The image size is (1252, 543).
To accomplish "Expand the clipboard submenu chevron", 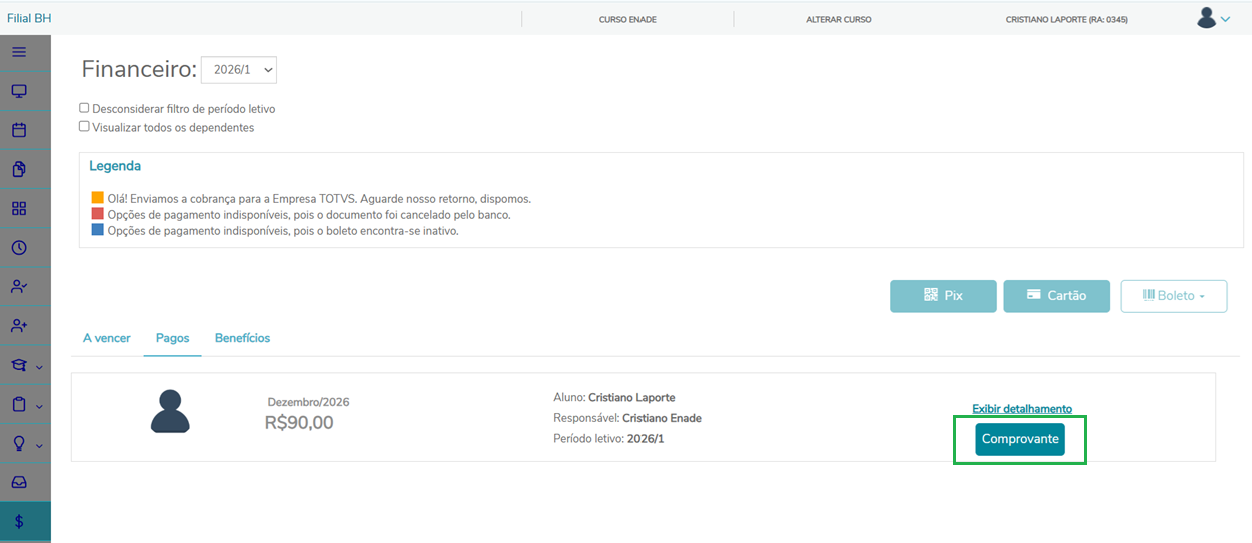I will tap(39, 406).
